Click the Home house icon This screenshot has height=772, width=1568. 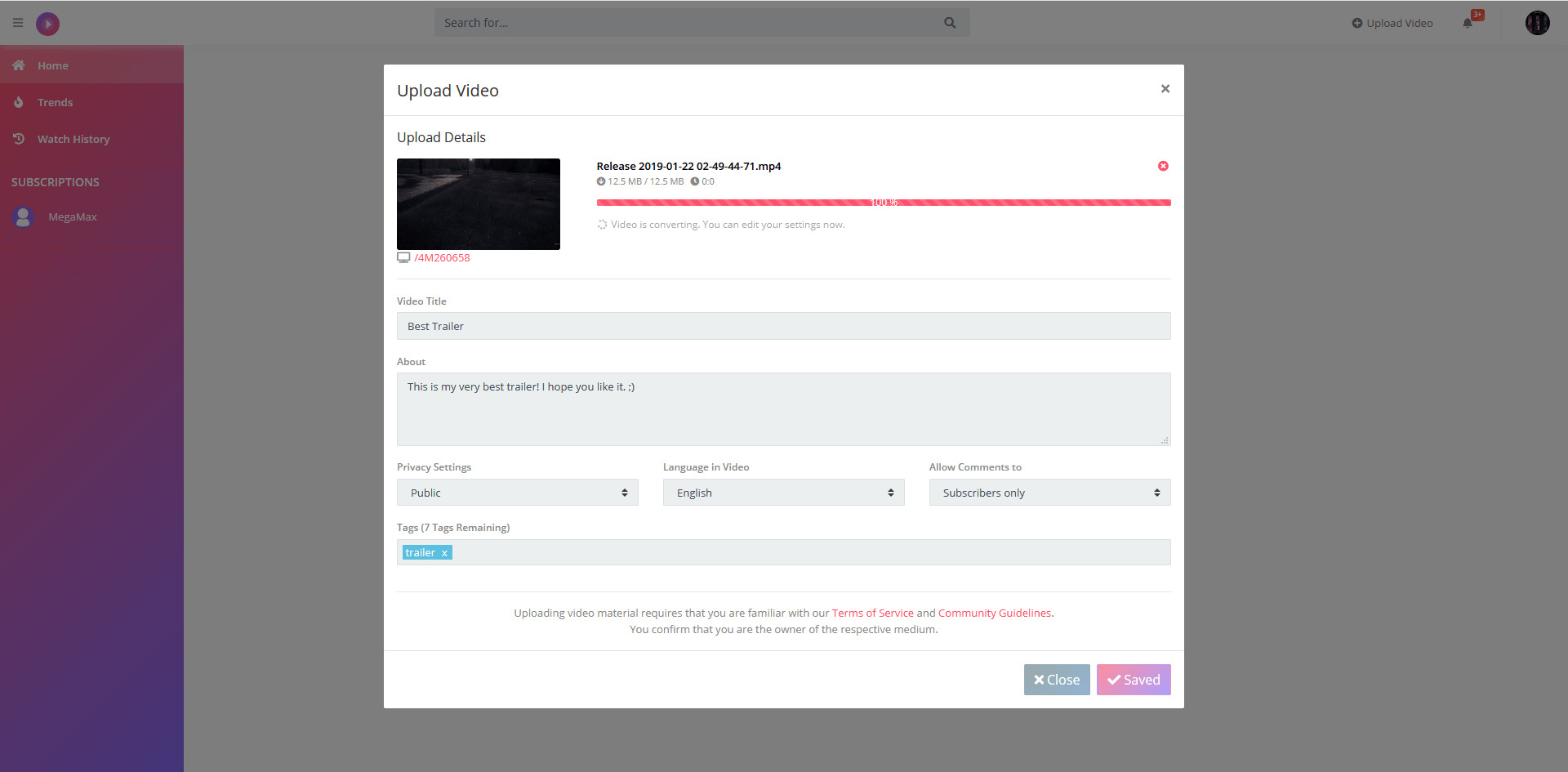19,65
